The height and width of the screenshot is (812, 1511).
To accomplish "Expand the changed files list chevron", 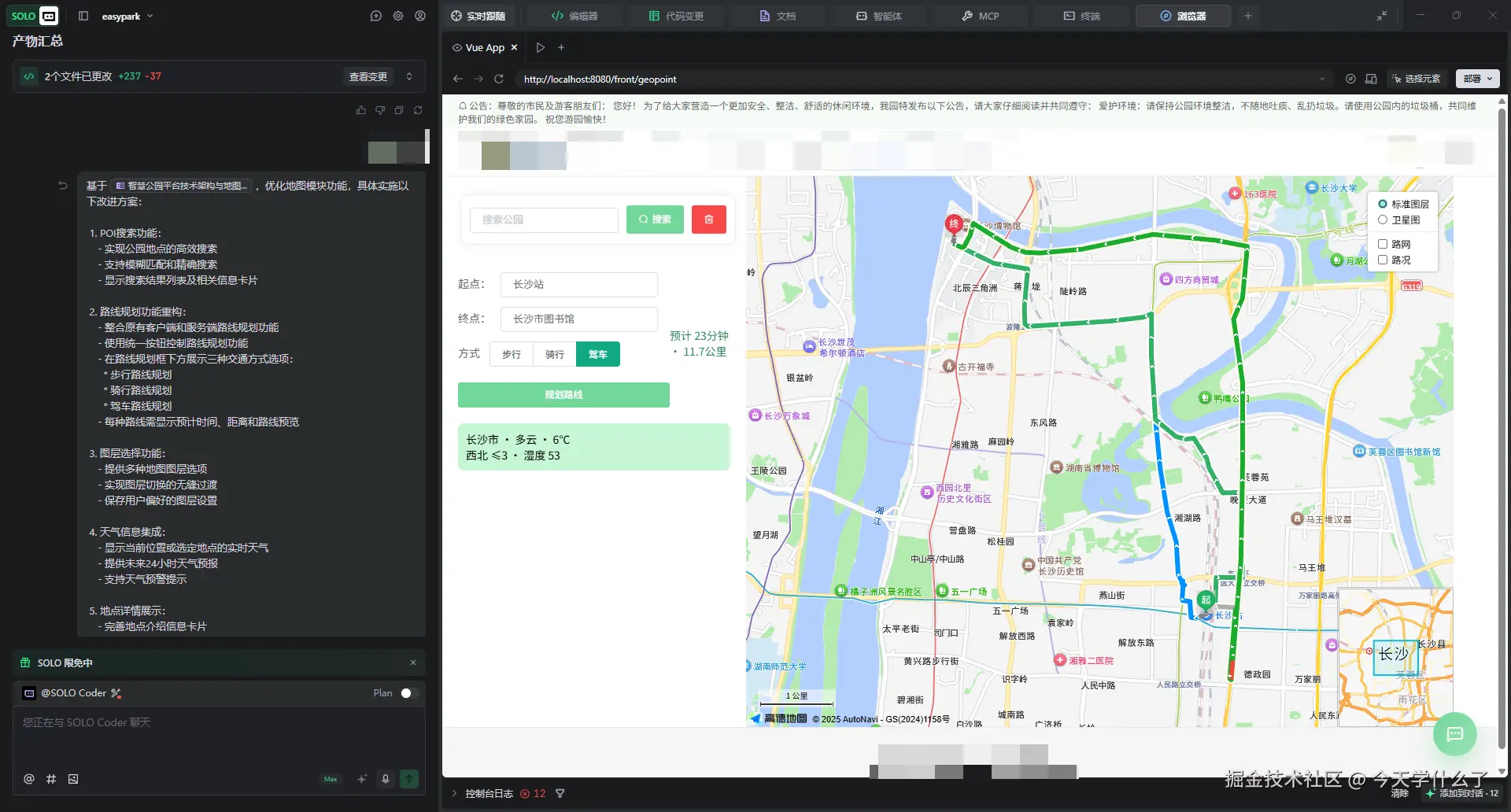I will (409, 76).
